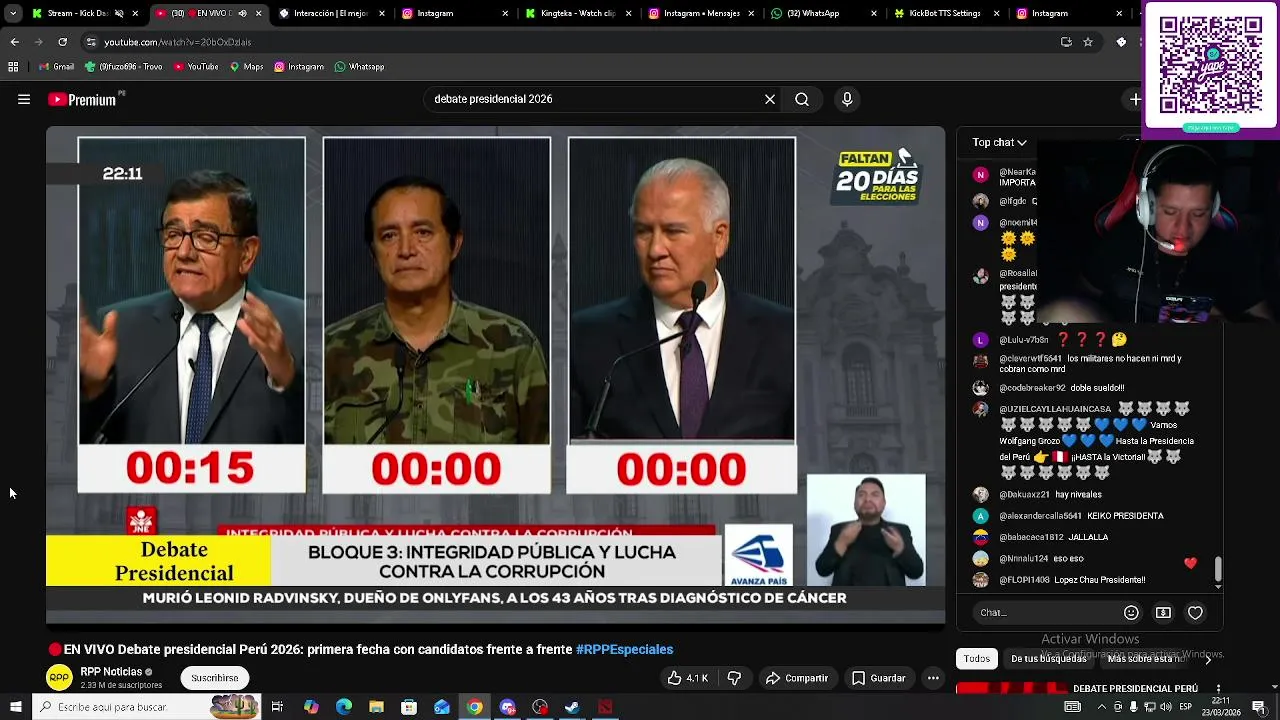Go back with the browser back arrow

[x=14, y=42]
